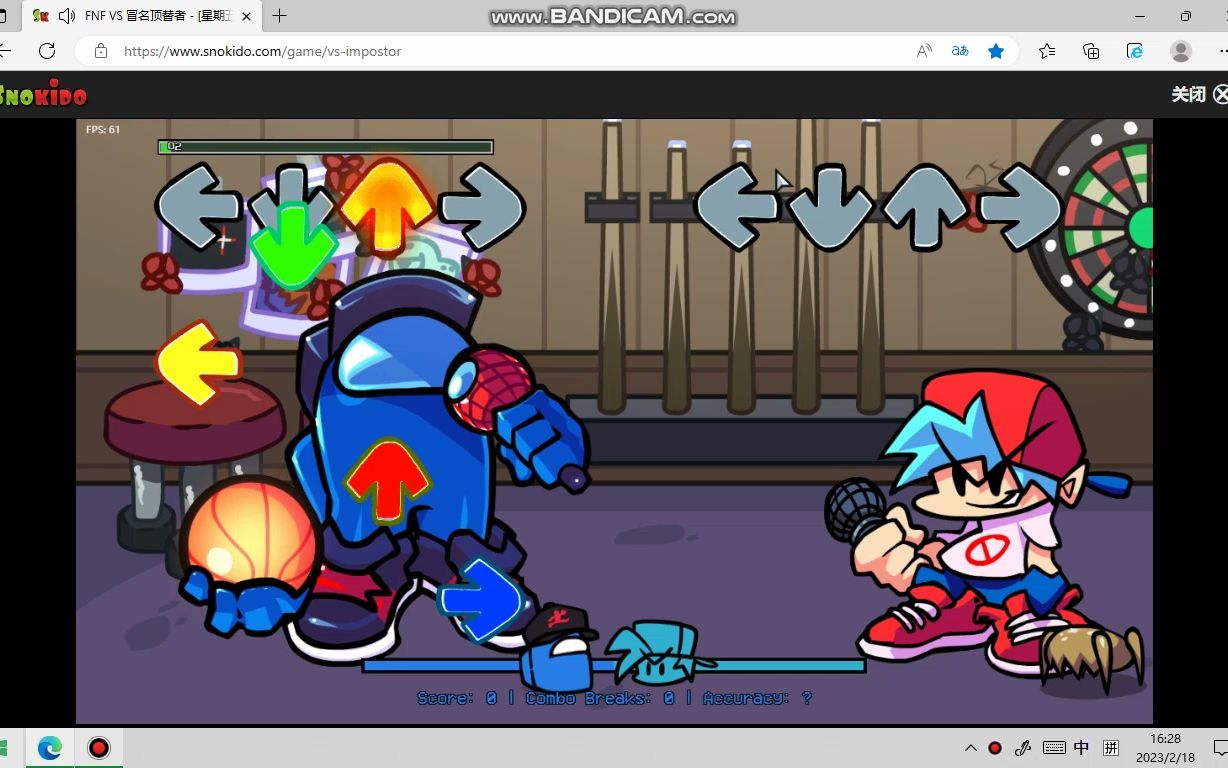Open the Windows Ink pen tray icon
Viewport: 1228px width, 768px height.
1023,748
